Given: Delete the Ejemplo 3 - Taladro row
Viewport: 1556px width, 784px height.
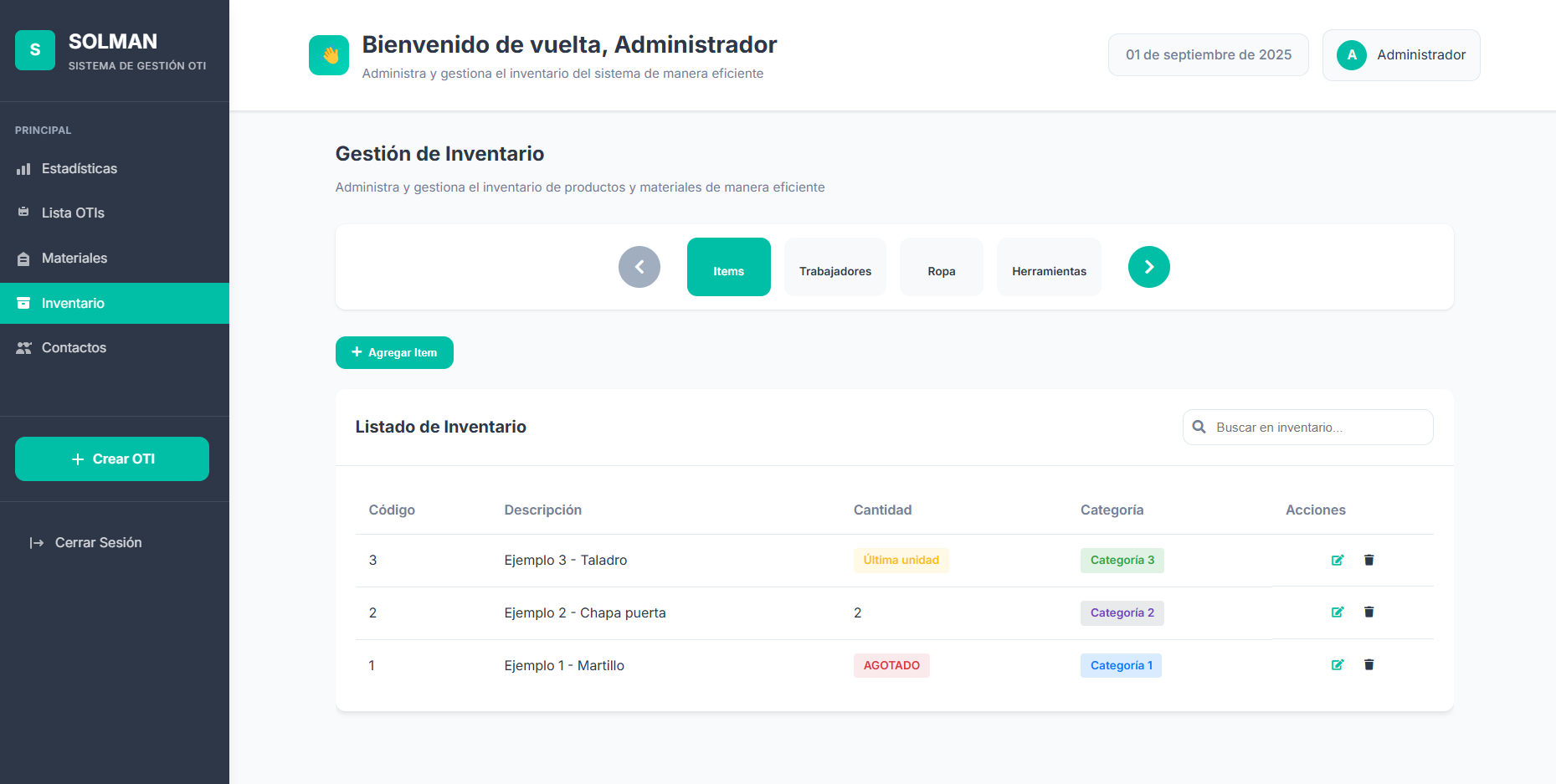Looking at the screenshot, I should tap(1369, 560).
